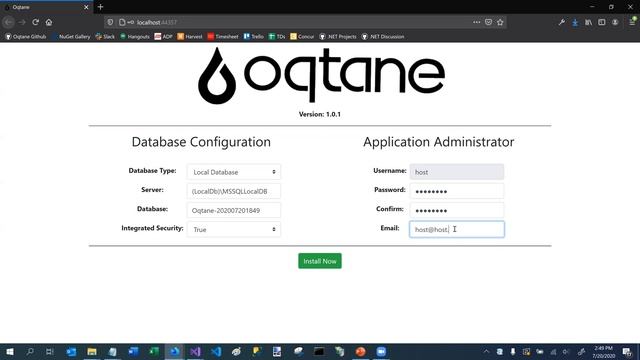This screenshot has width=640, height=360.
Task: Open Harvest bookmark
Action: coord(190,37)
